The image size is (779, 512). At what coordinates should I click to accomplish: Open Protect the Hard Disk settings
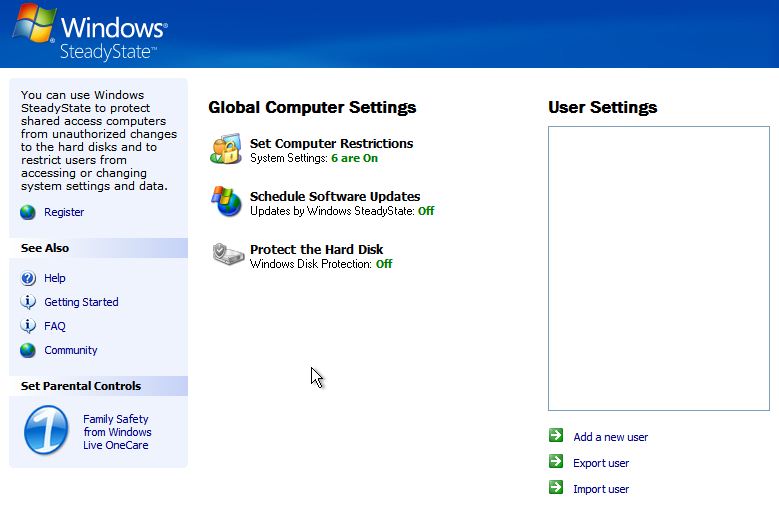tap(316, 249)
